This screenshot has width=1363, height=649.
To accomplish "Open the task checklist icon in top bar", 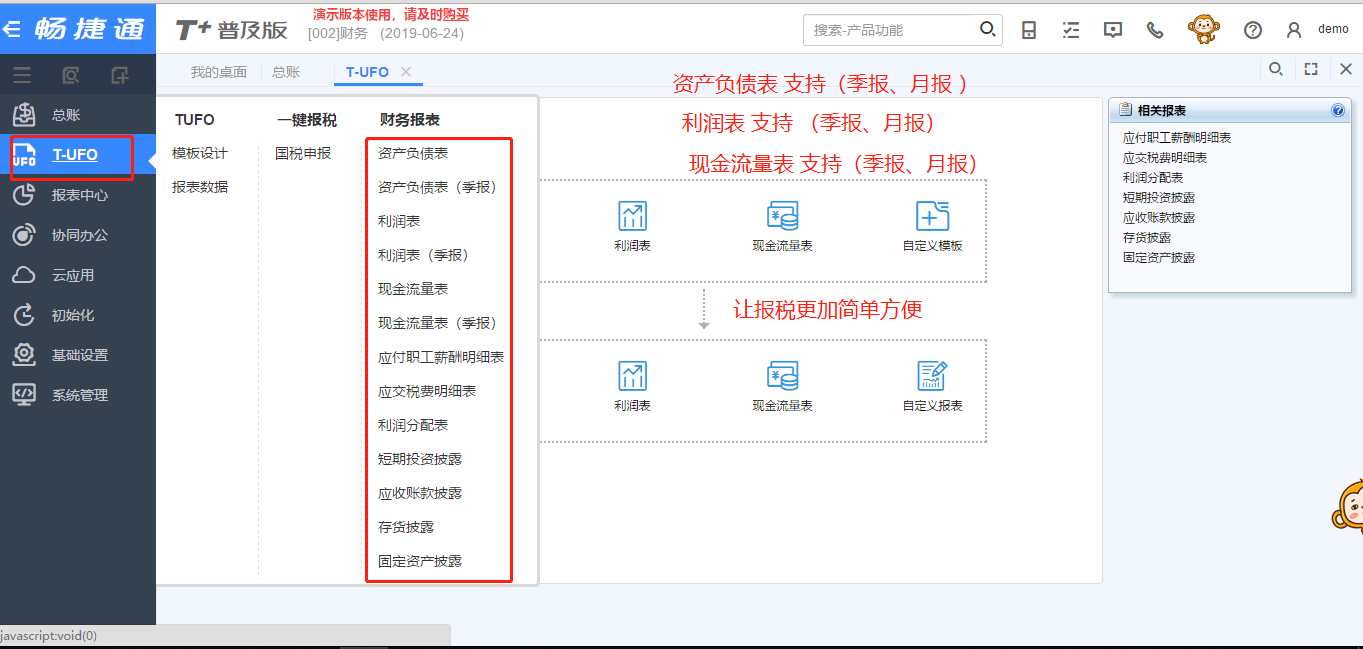I will 1071,30.
